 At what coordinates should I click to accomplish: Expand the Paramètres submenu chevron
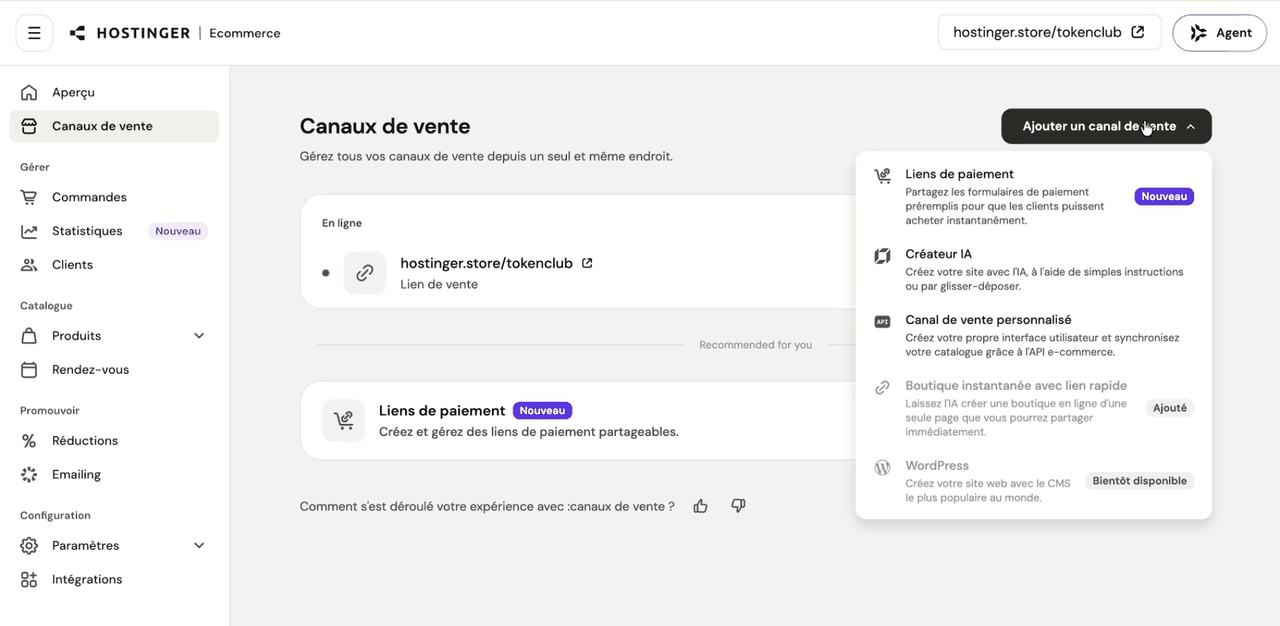coord(199,546)
